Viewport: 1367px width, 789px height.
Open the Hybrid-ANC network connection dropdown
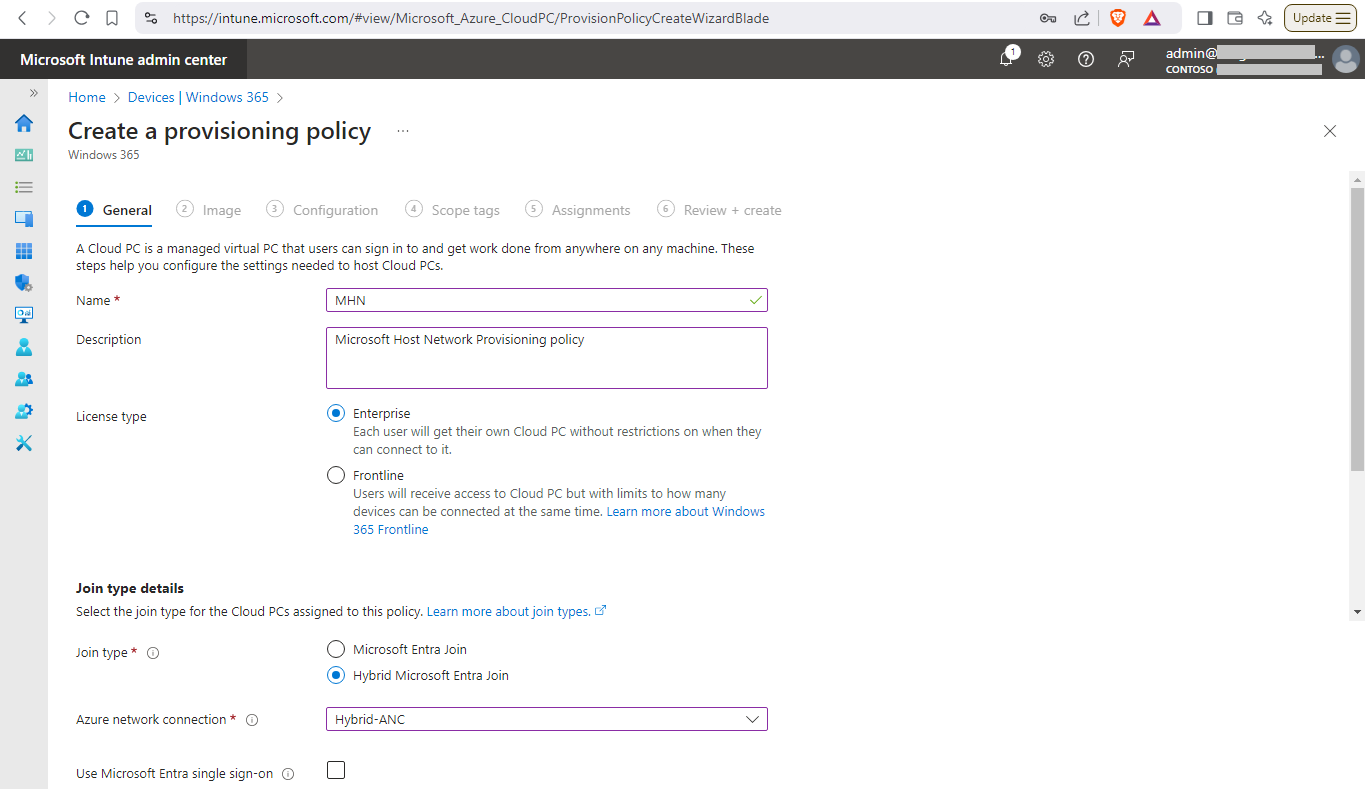coord(547,720)
